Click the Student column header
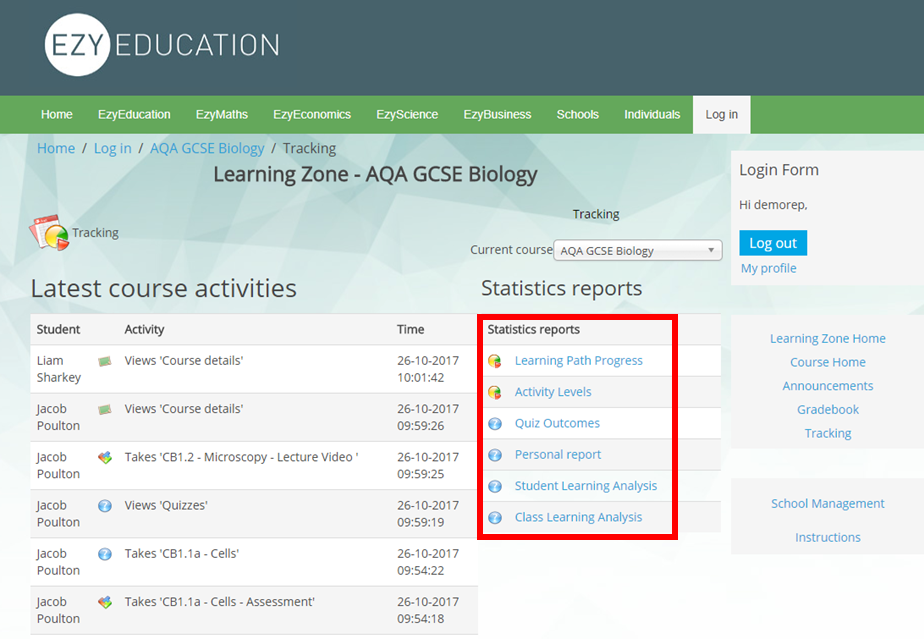Screen dimensions: 924x639 coord(58,330)
